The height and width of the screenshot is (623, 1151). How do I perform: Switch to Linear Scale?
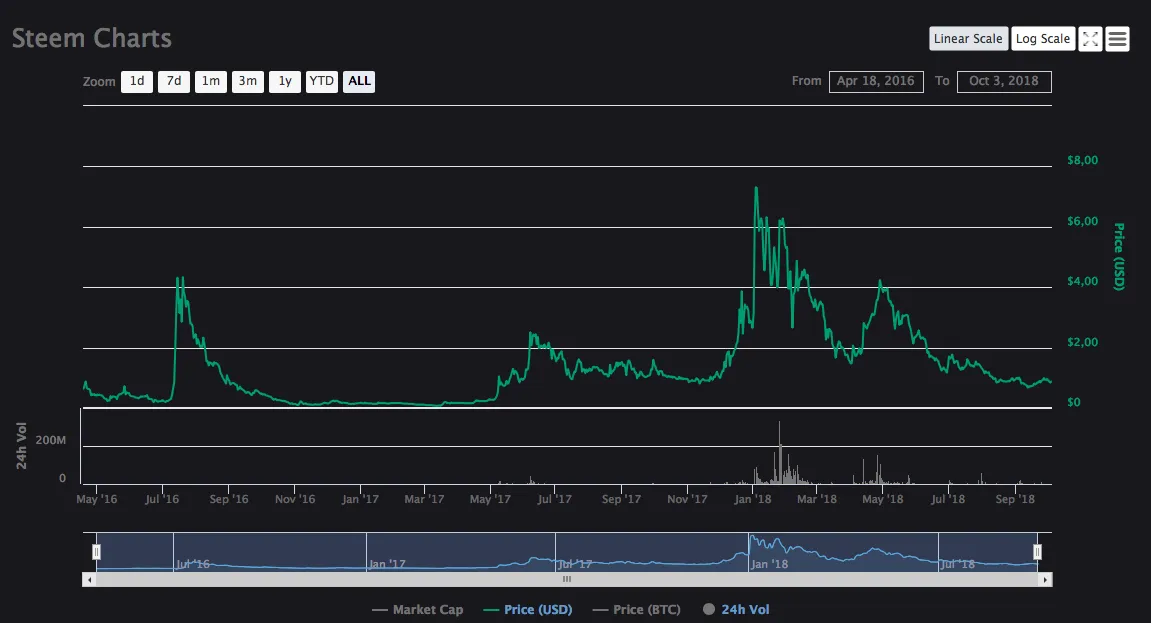[x=968, y=39]
